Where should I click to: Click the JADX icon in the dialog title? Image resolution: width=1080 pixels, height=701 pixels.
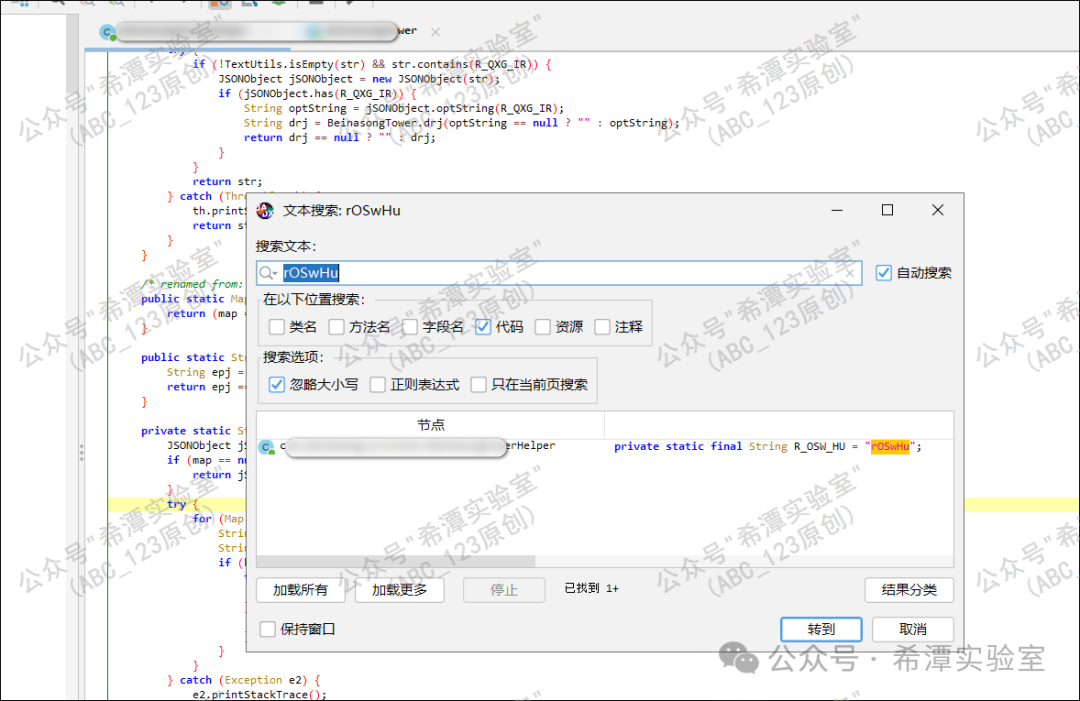[265, 211]
